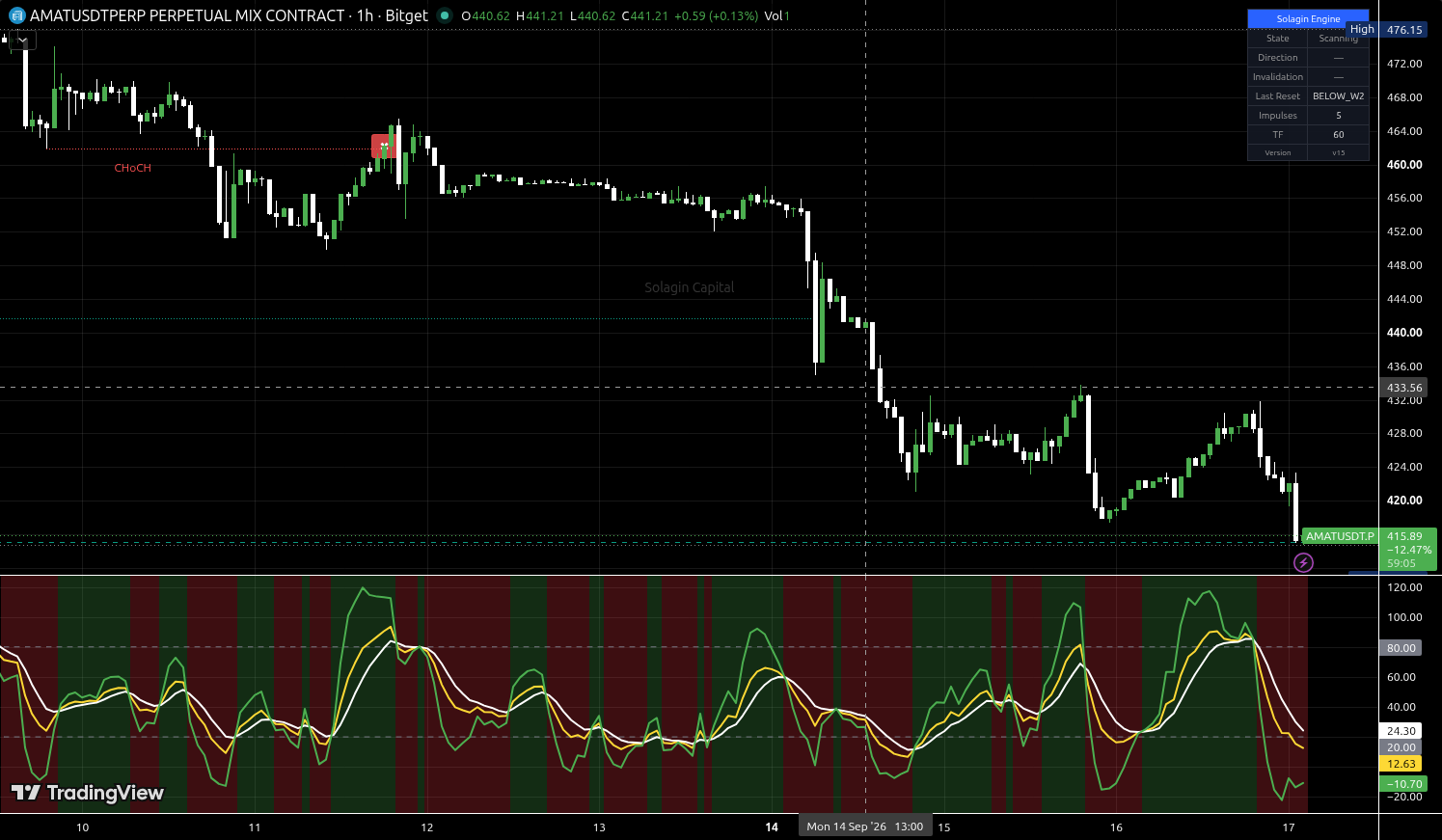Click the 460.00 price axis label
This screenshot has height=840, width=1442.
click(x=1404, y=165)
